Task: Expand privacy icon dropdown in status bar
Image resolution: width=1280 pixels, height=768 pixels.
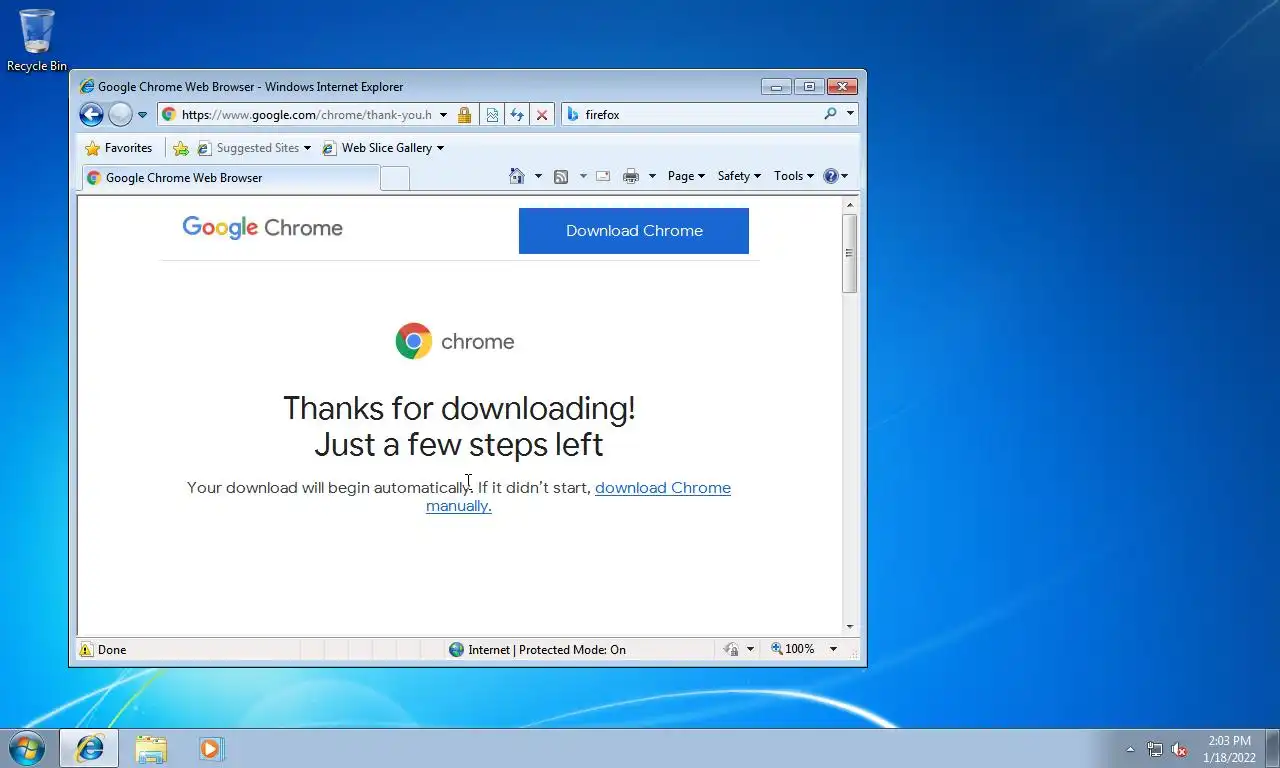Action: point(750,650)
